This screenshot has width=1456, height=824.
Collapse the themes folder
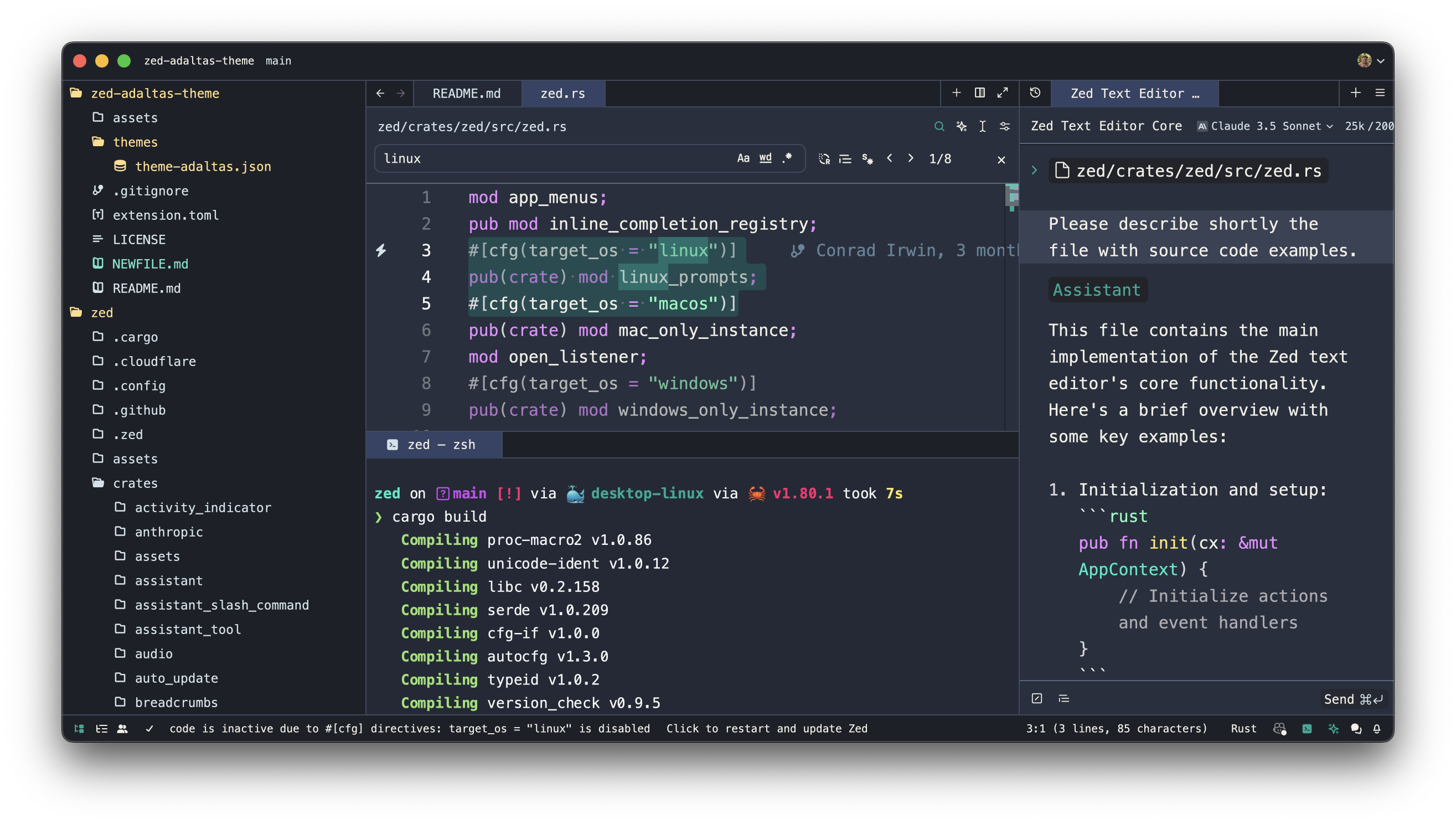(x=125, y=141)
